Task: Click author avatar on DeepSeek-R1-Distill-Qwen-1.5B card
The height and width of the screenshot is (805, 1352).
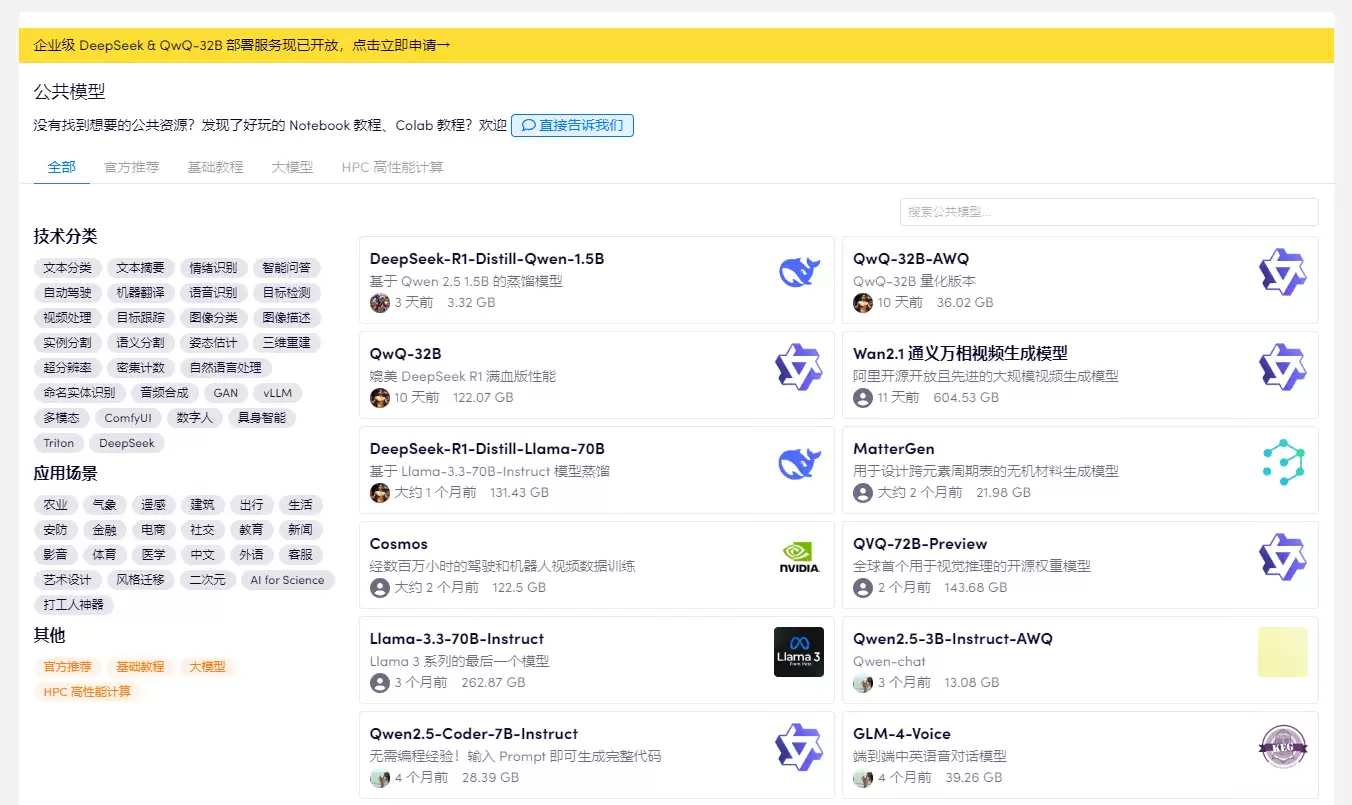Action: (x=380, y=303)
